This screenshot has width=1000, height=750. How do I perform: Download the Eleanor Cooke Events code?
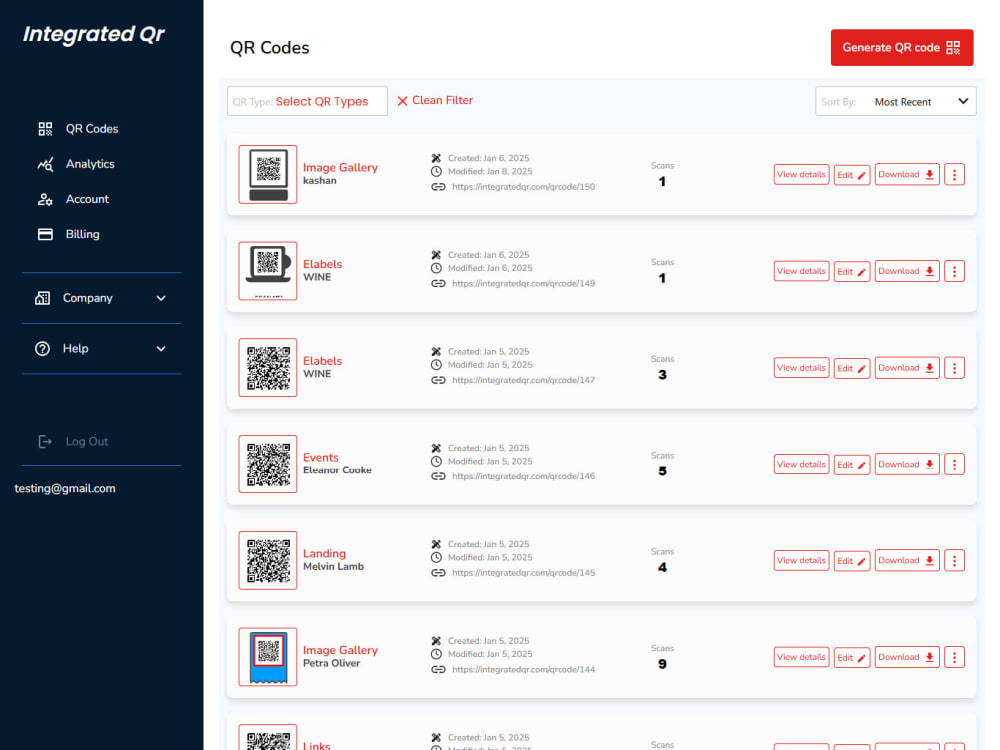pyautogui.click(x=906, y=464)
